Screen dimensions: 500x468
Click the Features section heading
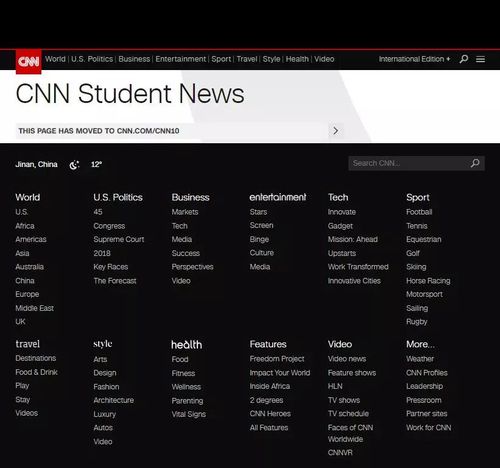tap(268, 344)
